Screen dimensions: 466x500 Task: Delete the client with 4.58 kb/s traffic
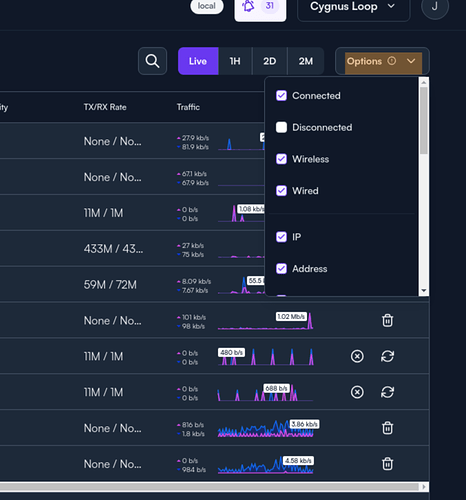(387, 464)
